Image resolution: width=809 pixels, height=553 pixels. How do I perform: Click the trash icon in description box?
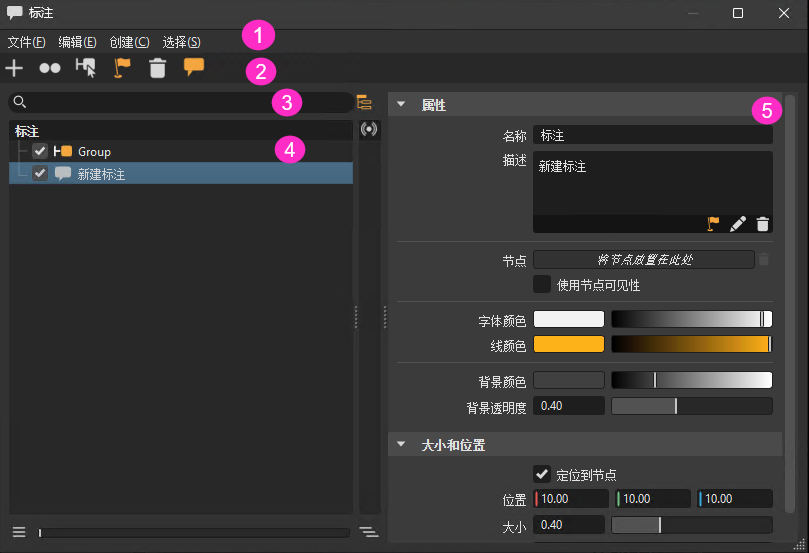click(763, 224)
